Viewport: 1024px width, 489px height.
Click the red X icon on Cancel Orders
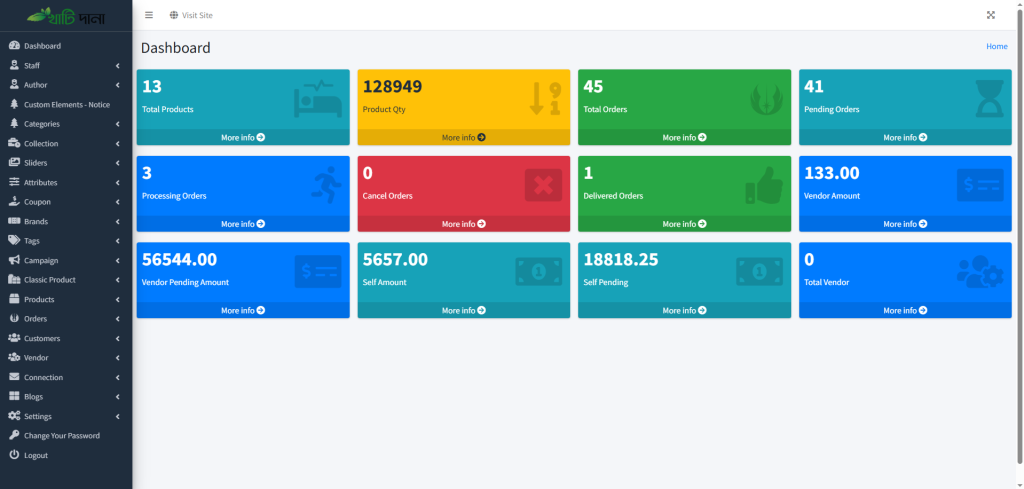point(543,185)
